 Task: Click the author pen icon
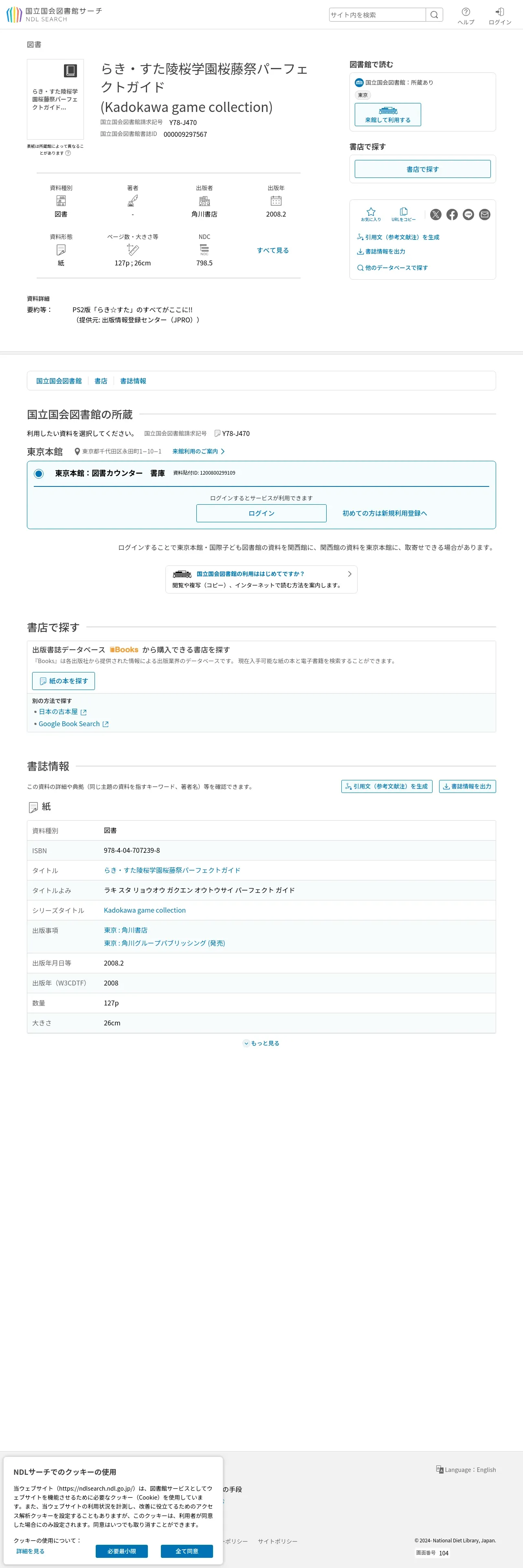click(x=133, y=201)
